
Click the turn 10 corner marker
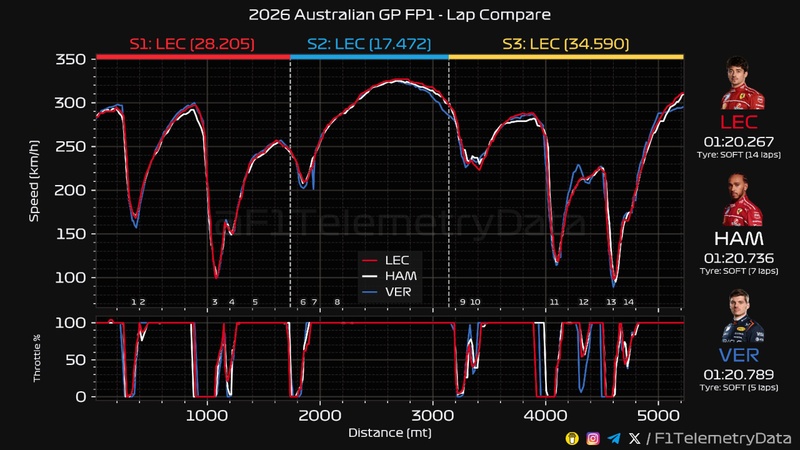(x=475, y=302)
